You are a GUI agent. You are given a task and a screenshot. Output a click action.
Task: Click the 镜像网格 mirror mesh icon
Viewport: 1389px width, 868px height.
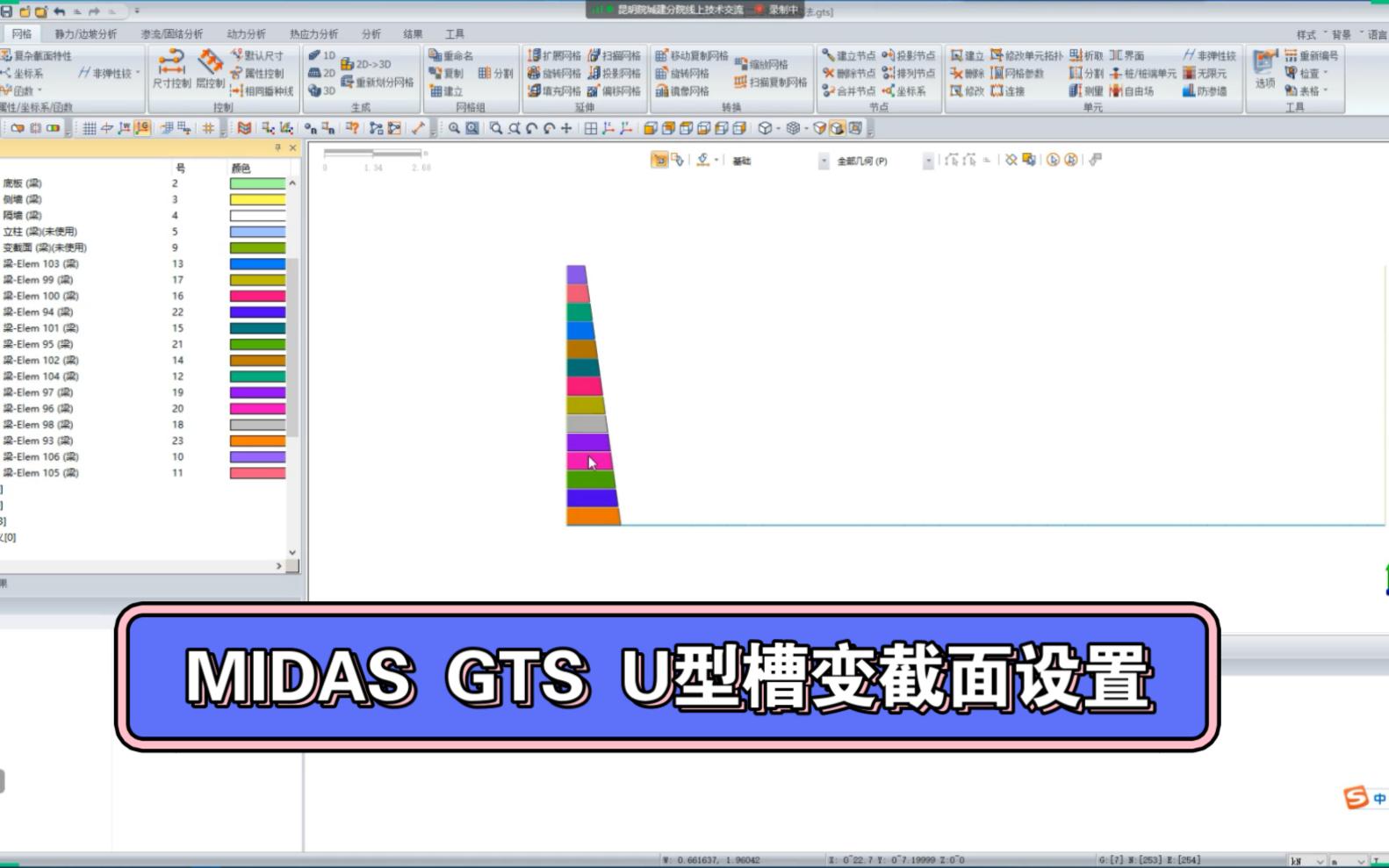[x=662, y=90]
